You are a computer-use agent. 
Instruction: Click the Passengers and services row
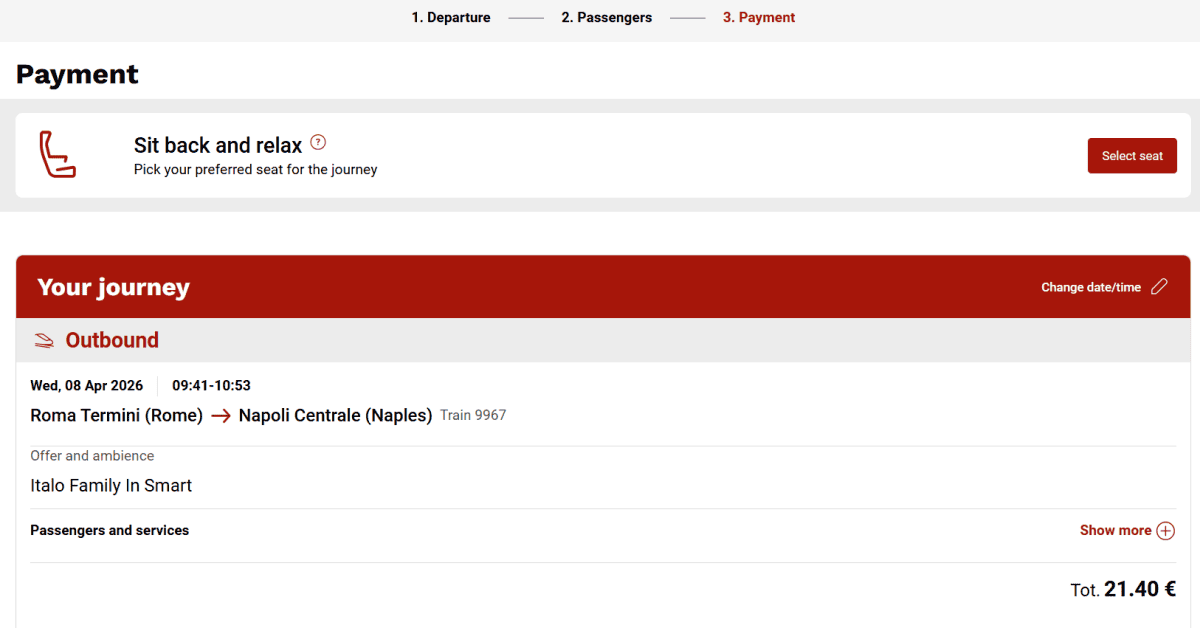[603, 531]
